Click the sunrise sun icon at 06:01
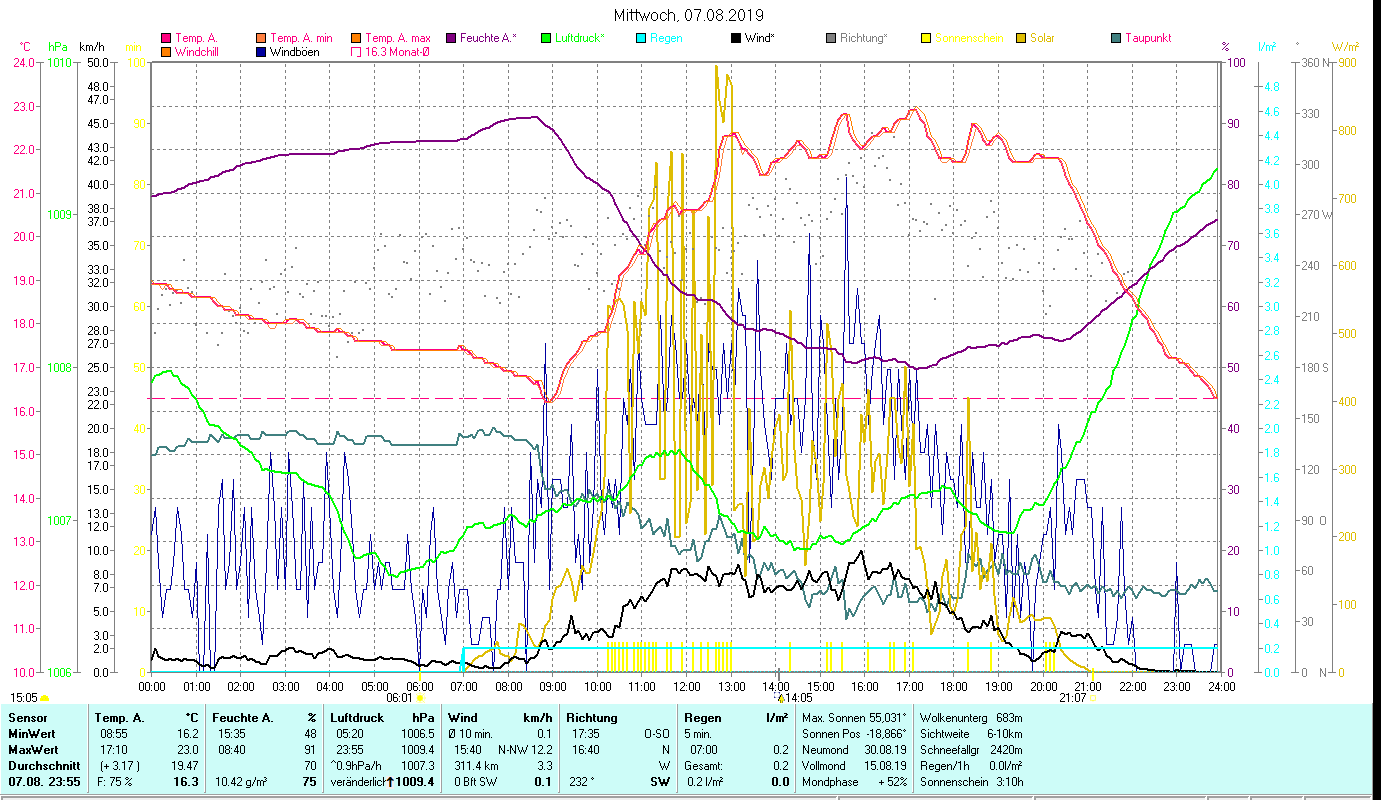1381x800 pixels. tap(420, 698)
